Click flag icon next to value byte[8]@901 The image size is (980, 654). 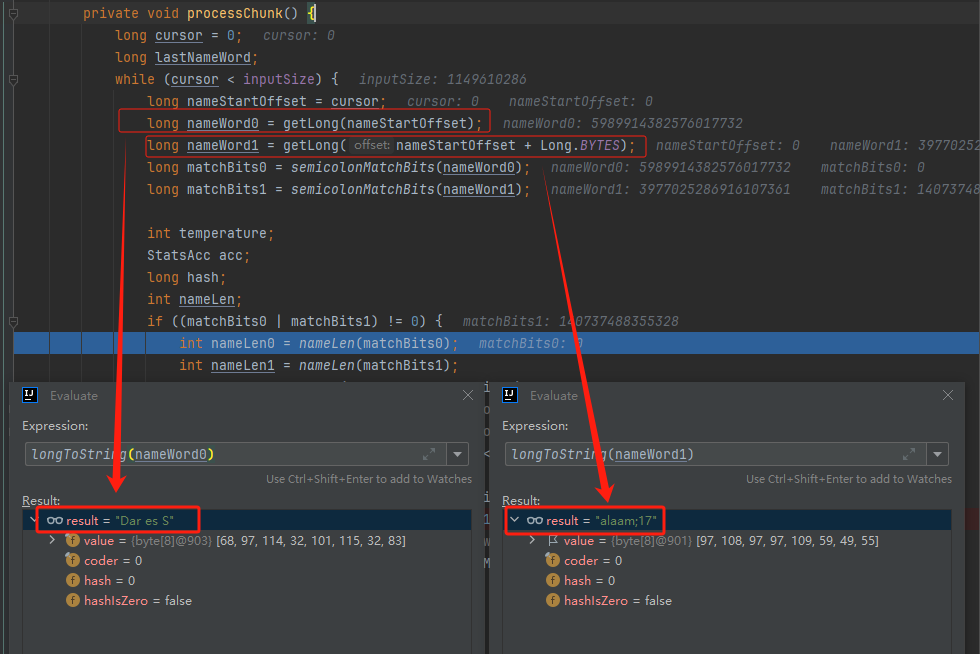[x=552, y=540]
